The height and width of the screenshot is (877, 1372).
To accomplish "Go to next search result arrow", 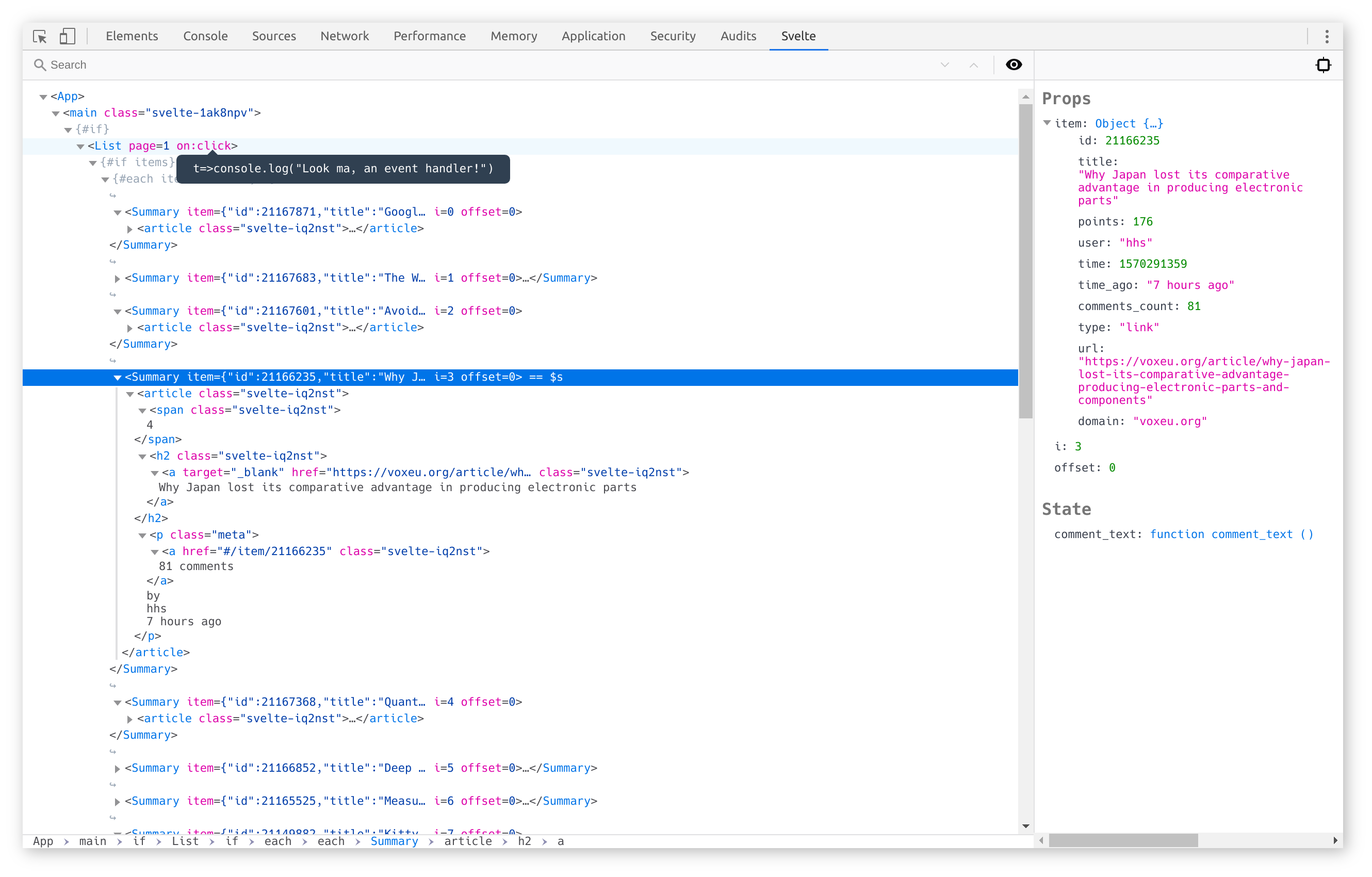I will pos(945,65).
